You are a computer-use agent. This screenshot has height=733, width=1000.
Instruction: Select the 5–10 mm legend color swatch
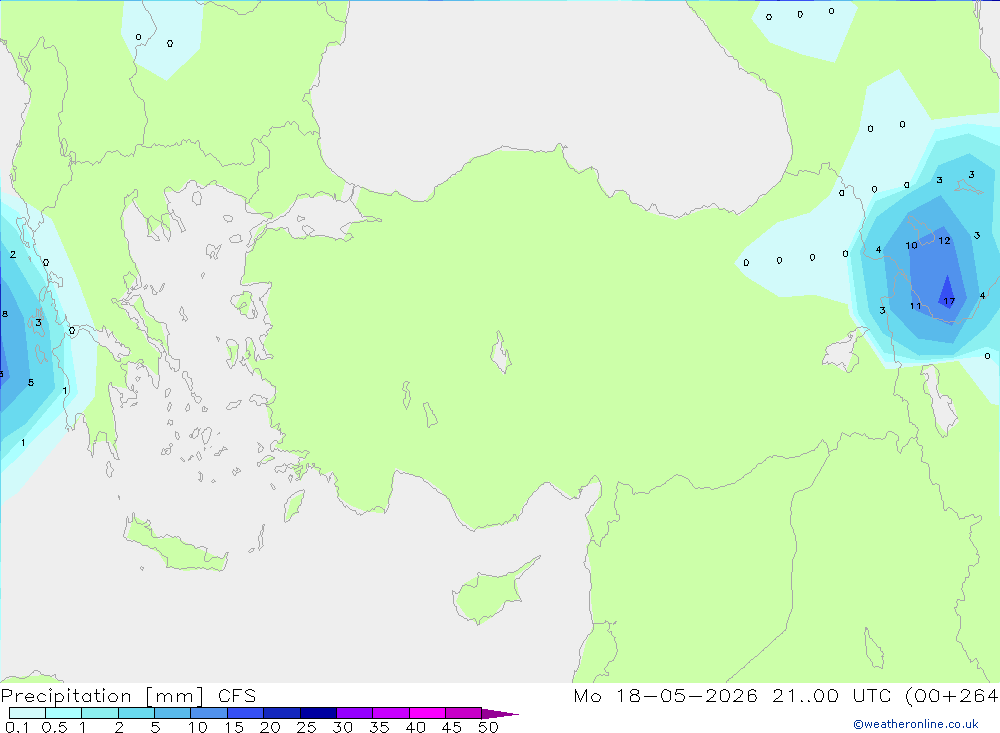coord(172,713)
